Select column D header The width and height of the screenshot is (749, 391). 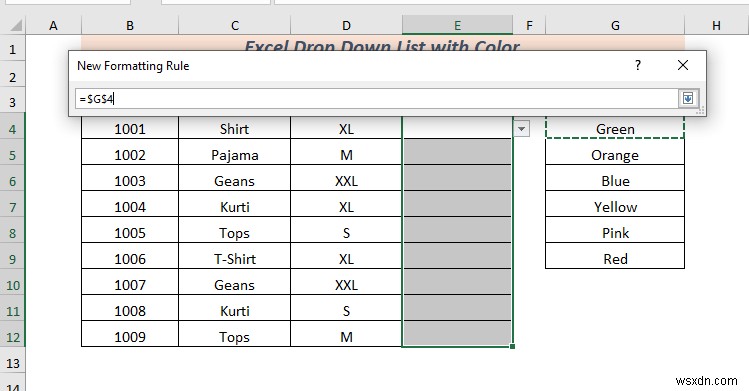[x=346, y=25]
